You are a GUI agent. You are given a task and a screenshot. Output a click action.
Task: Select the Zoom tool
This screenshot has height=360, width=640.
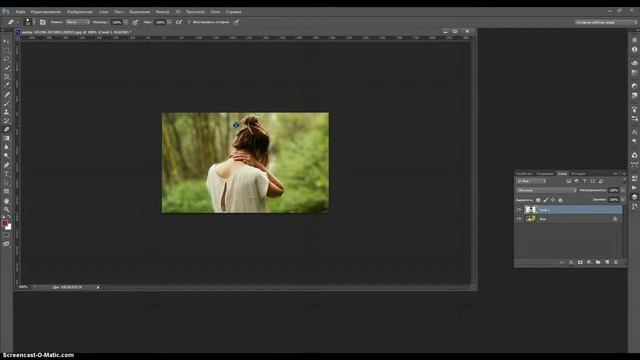click(7, 210)
